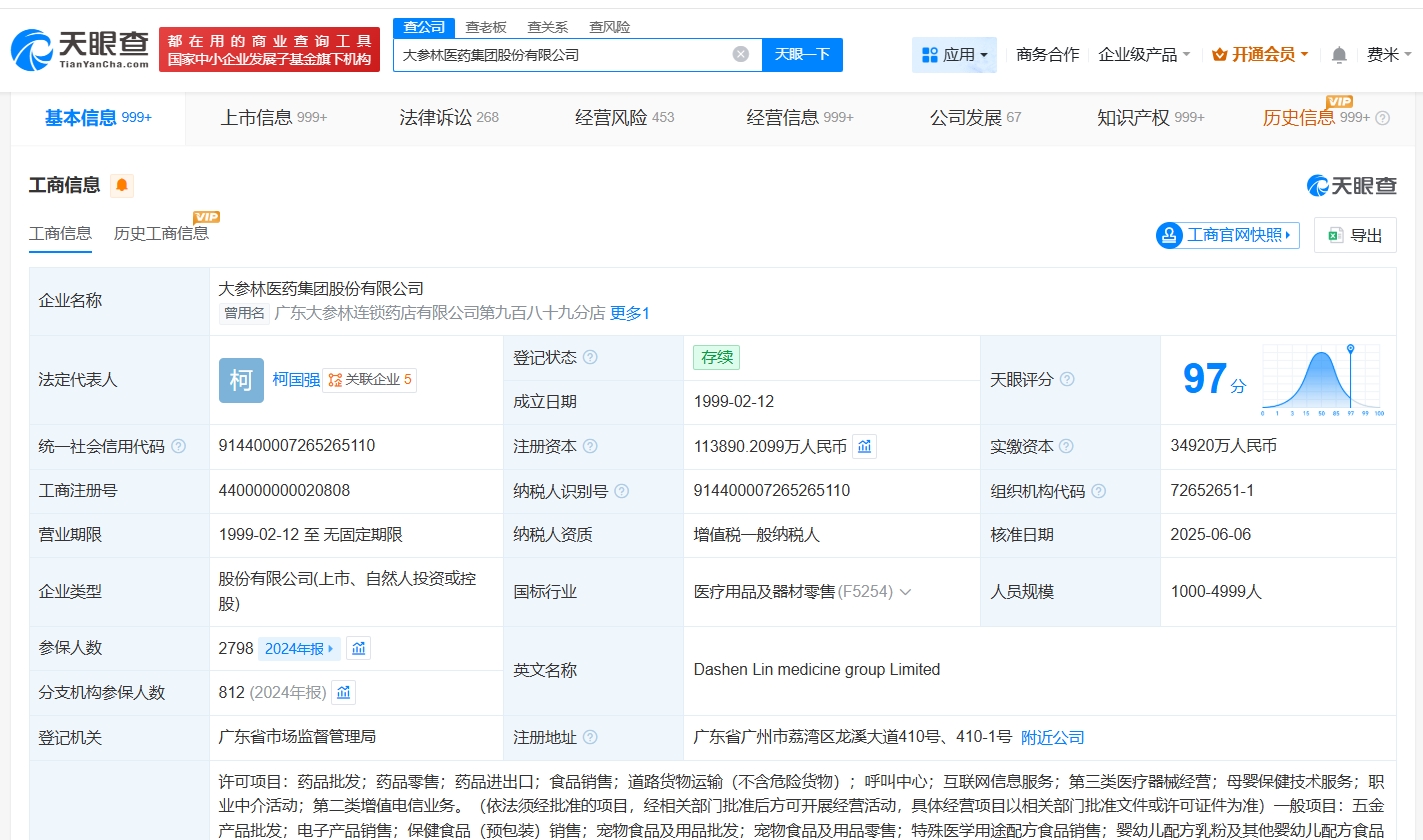Open legal representative 柯国强 link

coord(296,380)
